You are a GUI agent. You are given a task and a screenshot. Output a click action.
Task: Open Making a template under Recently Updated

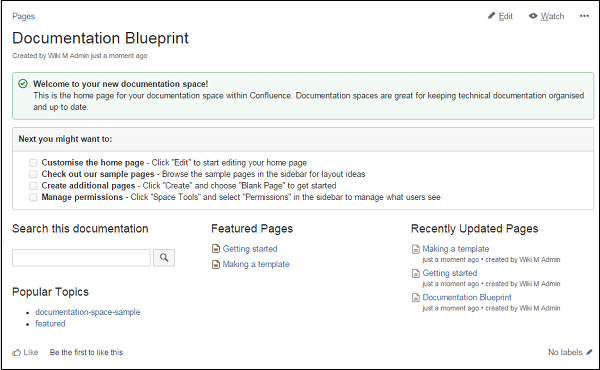coord(456,249)
